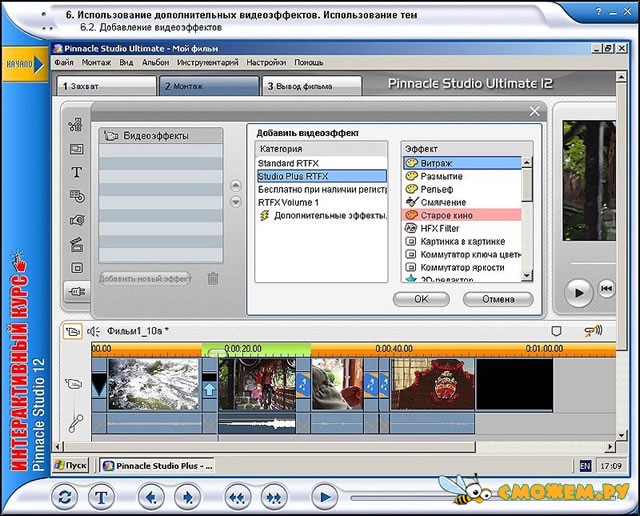Click the EN language indicator in tray

(x=585, y=466)
